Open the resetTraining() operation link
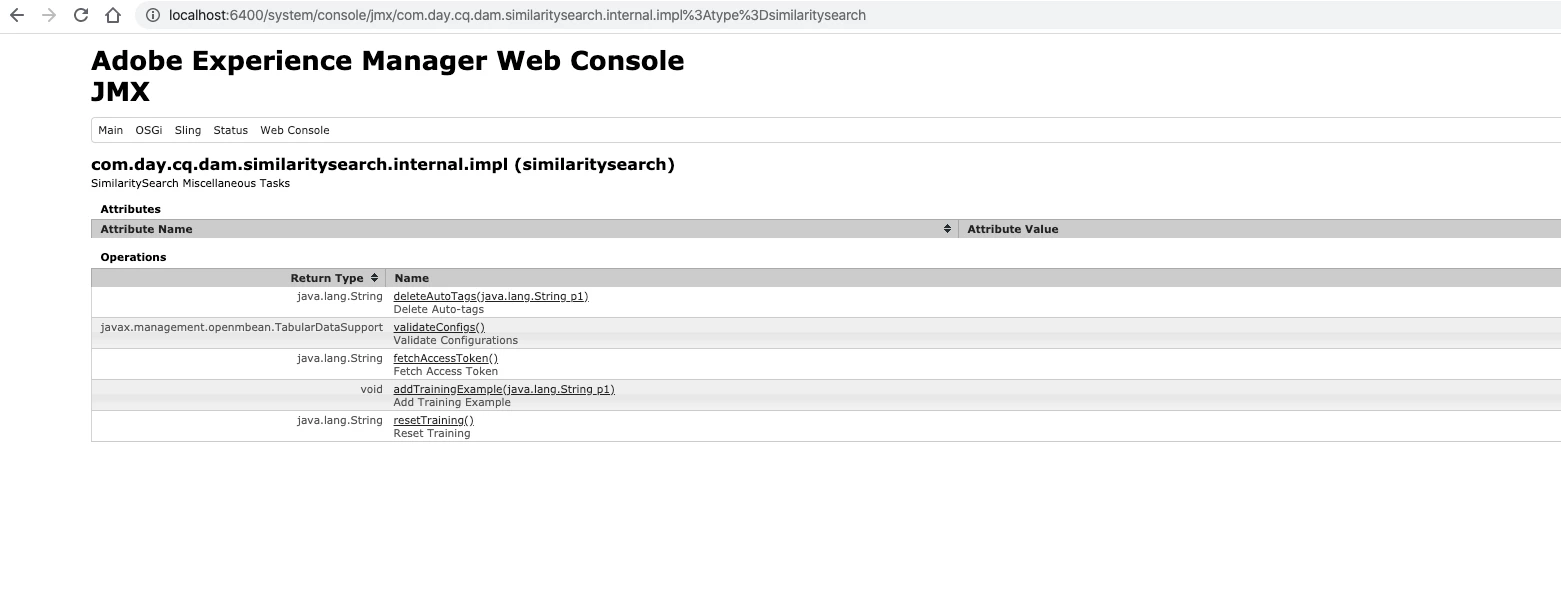 pos(433,420)
